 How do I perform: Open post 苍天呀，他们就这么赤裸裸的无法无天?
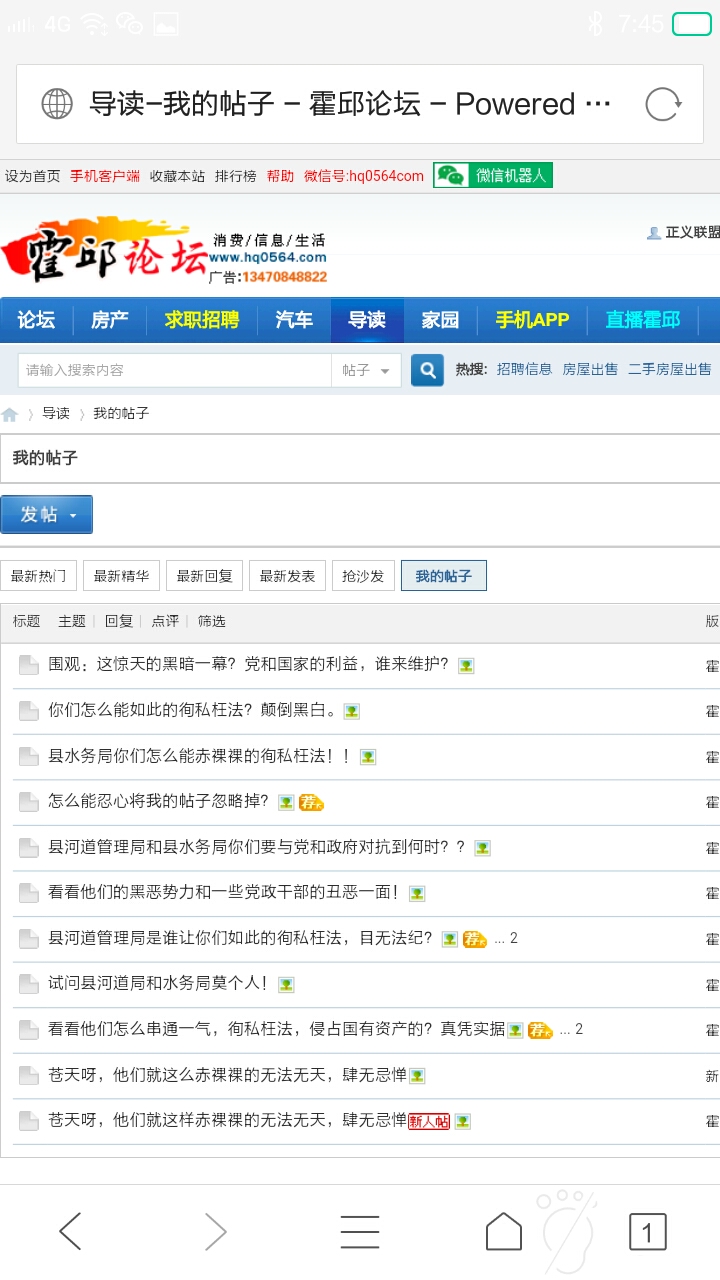(227, 1076)
